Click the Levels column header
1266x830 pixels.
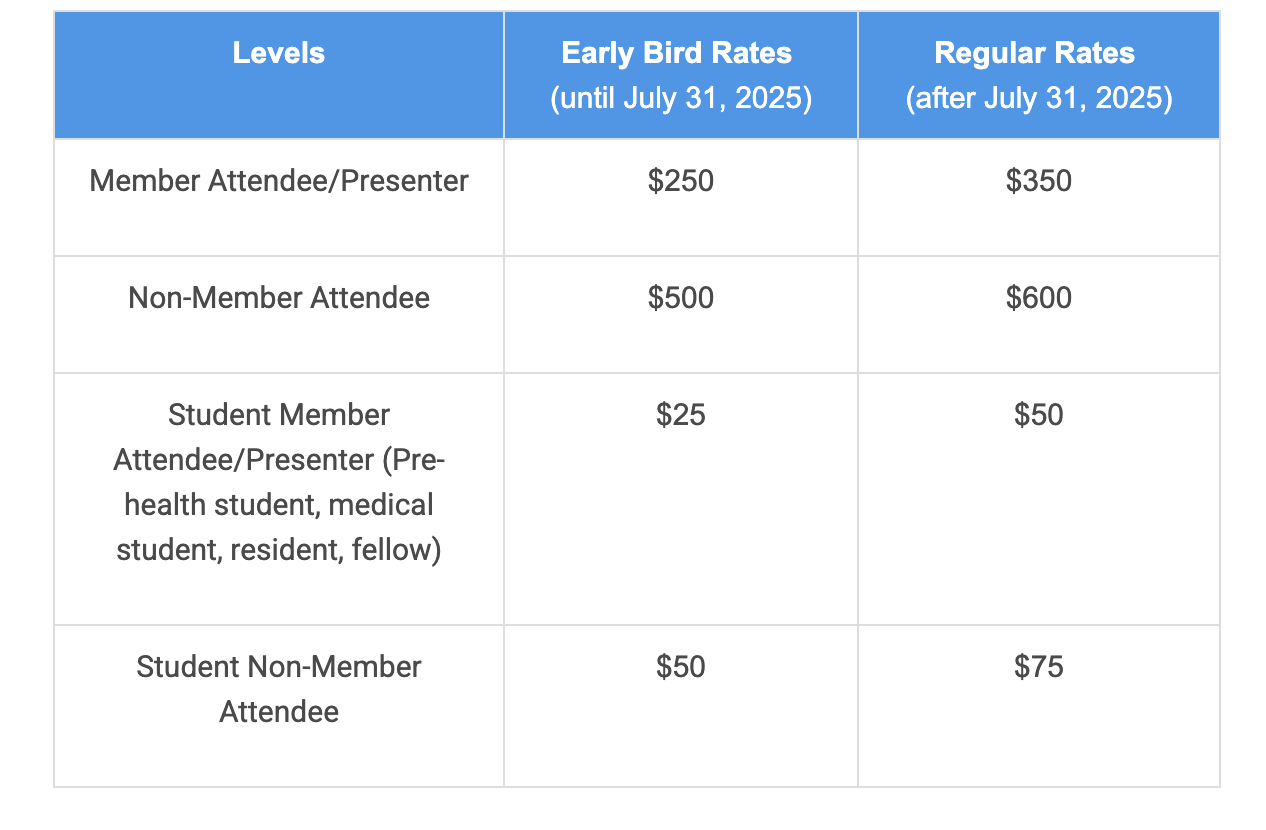[x=279, y=53]
